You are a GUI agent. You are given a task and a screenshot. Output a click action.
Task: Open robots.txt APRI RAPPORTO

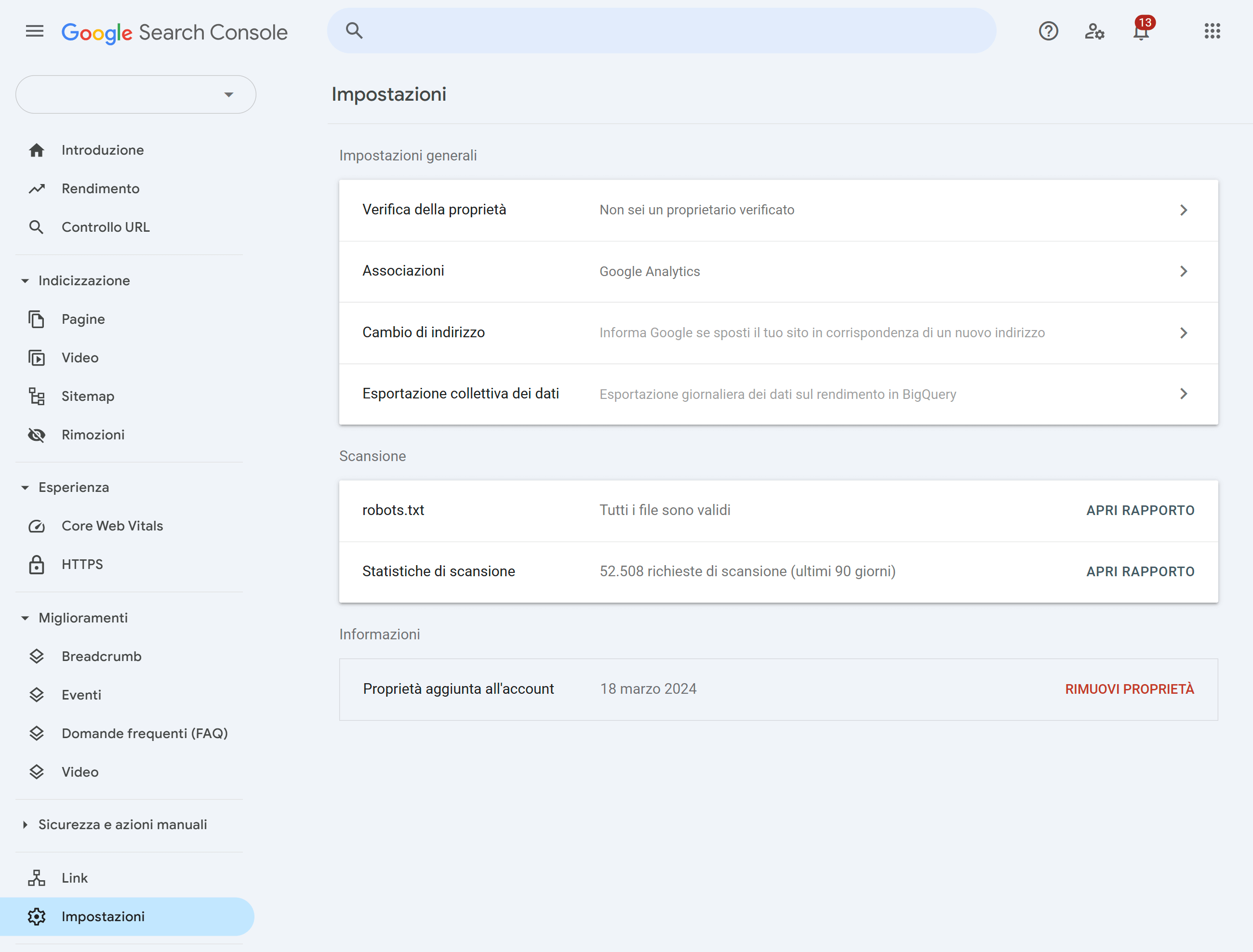(x=1140, y=511)
